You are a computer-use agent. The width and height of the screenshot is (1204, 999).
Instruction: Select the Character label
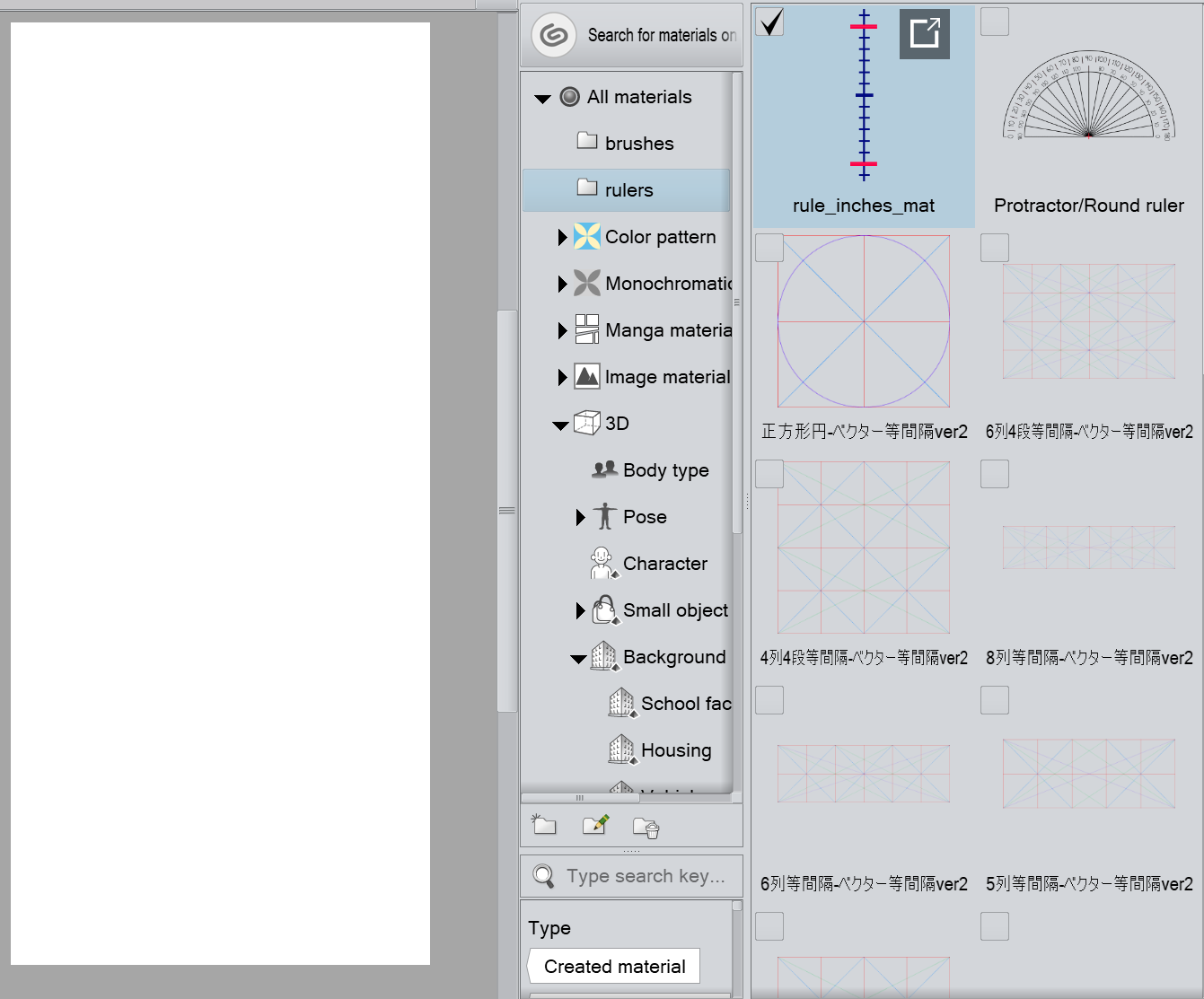point(665,564)
